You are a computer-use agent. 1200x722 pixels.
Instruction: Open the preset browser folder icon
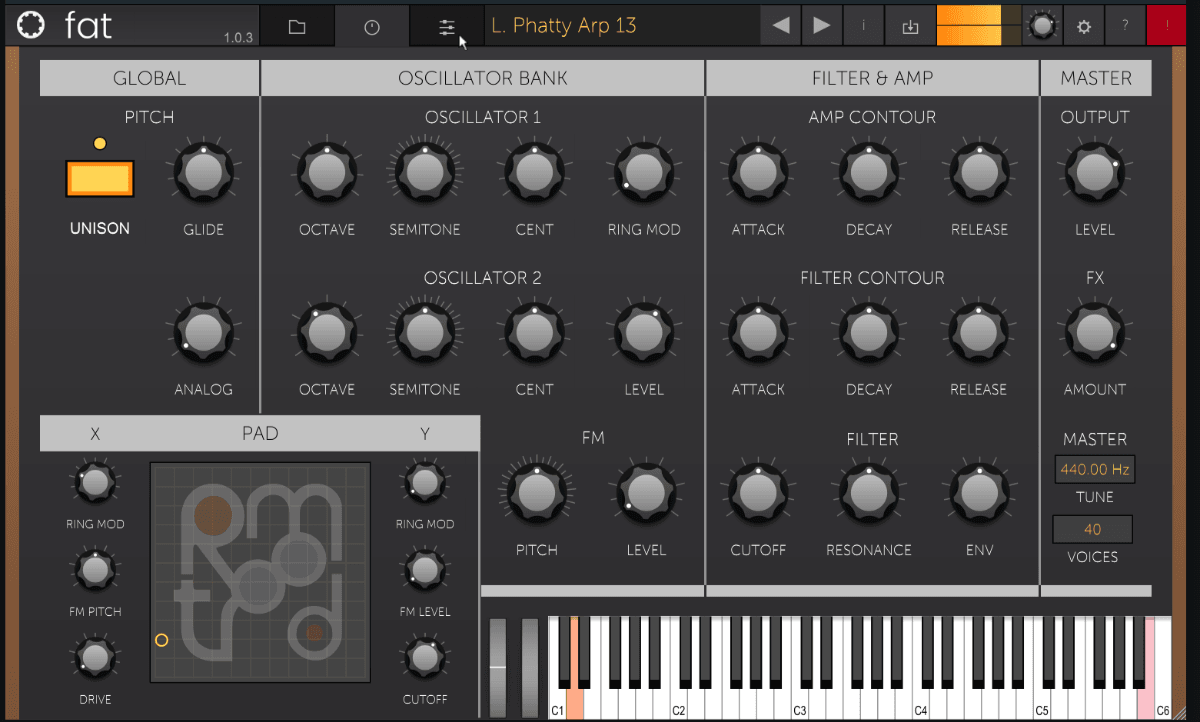[x=297, y=27]
